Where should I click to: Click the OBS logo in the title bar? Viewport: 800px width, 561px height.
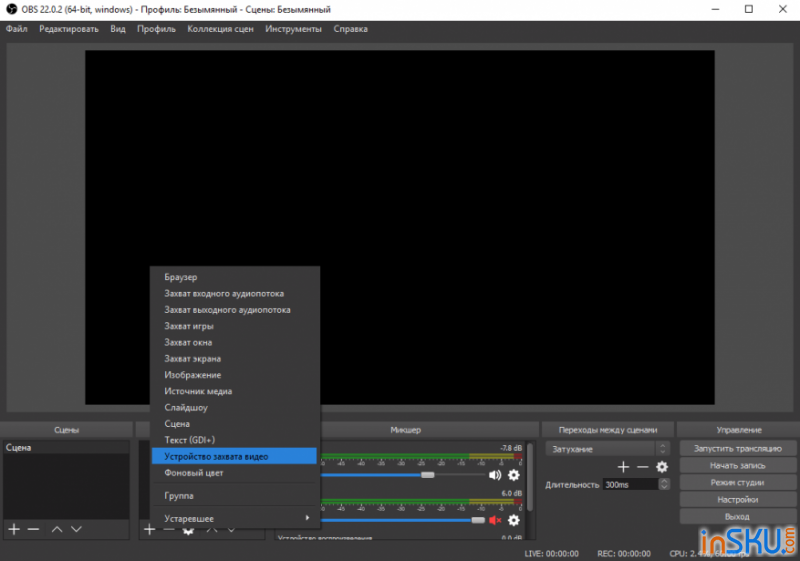click(x=11, y=9)
